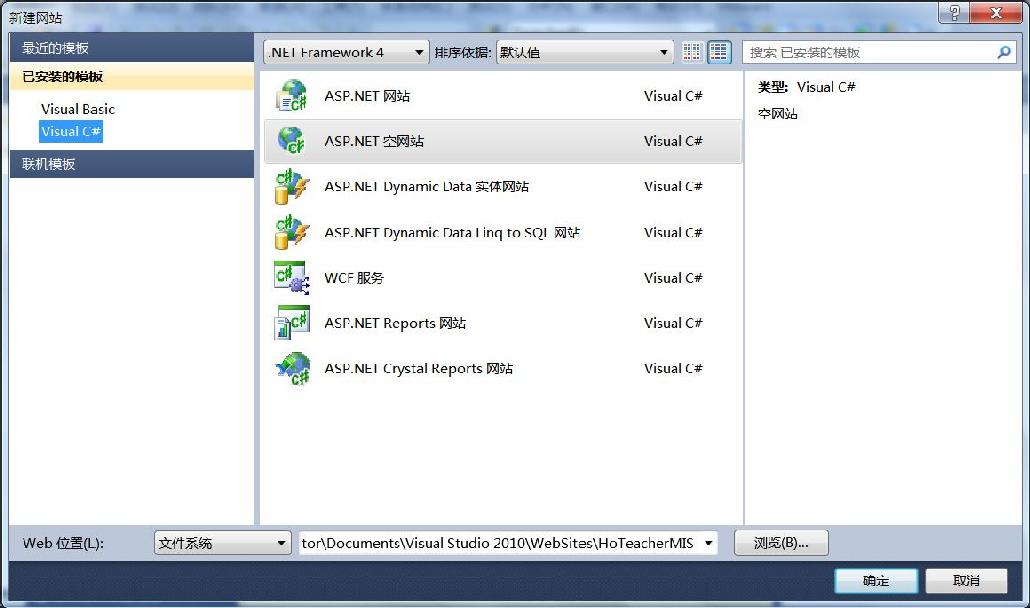Click the 搜索 已安装的模板 search field
This screenshot has height=608, width=1030.
(878, 53)
